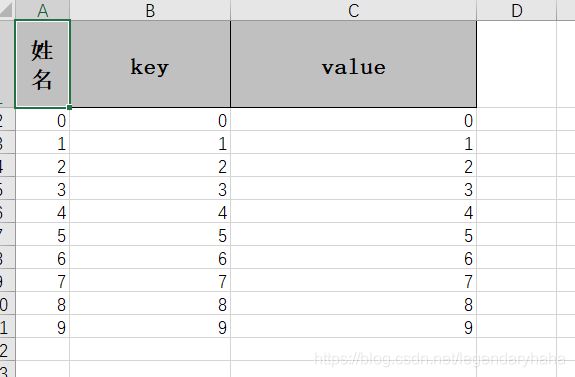Click empty cell in column B below 9
The height and width of the screenshot is (377, 575).
[x=150, y=349]
